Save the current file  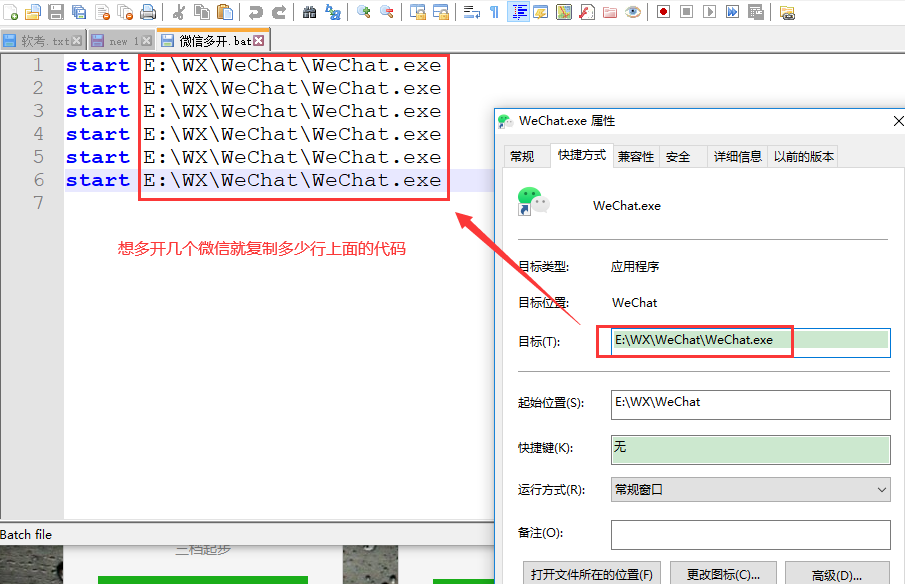pyautogui.click(x=56, y=12)
